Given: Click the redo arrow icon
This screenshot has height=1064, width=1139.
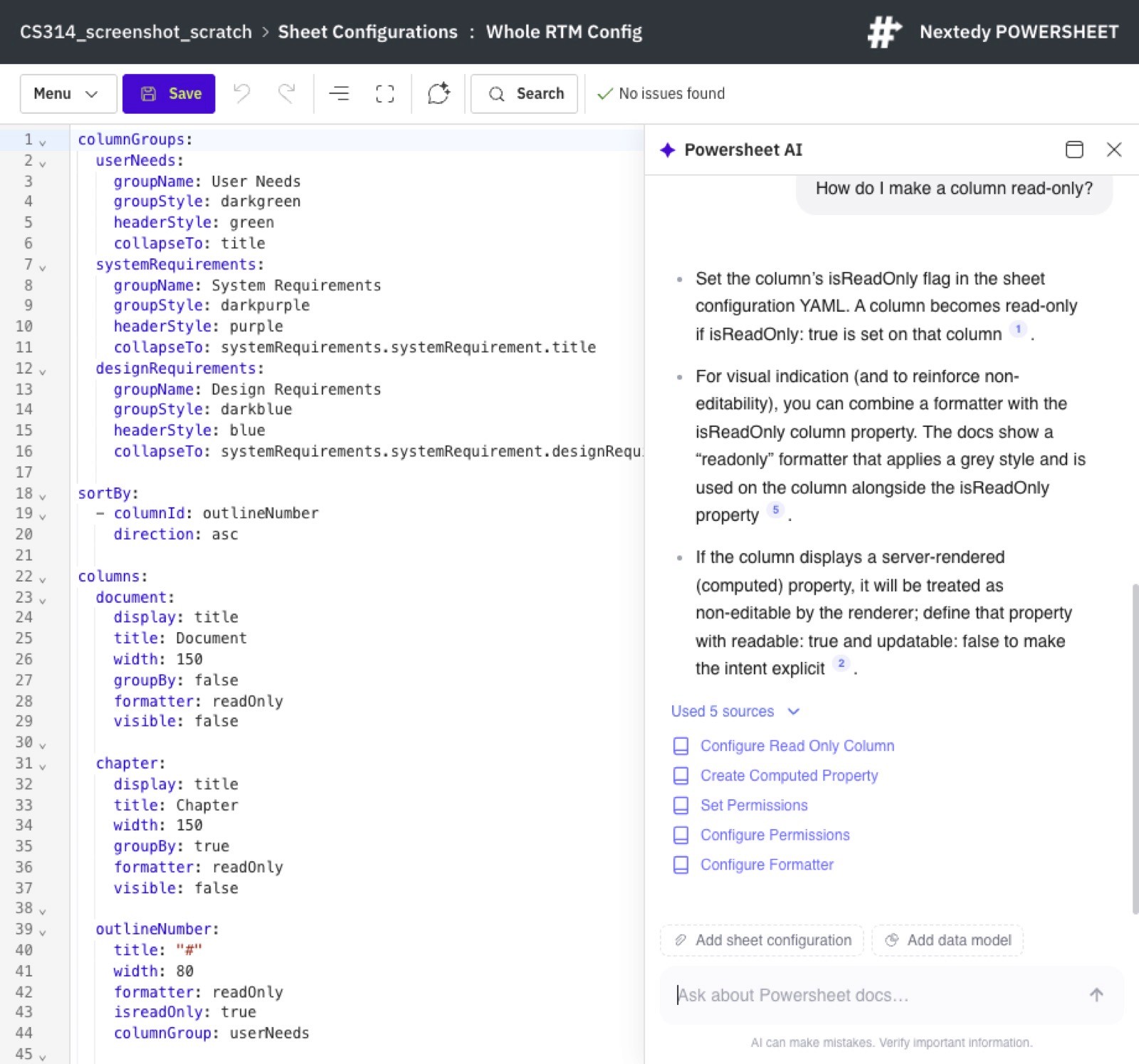Looking at the screenshot, I should [287, 93].
